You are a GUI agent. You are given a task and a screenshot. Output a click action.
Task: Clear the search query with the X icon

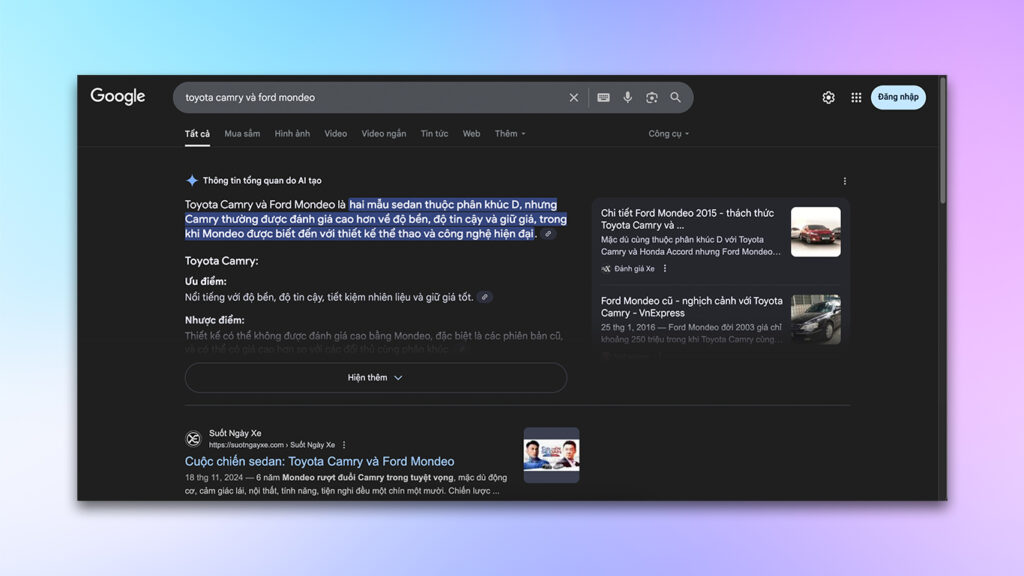pos(573,97)
